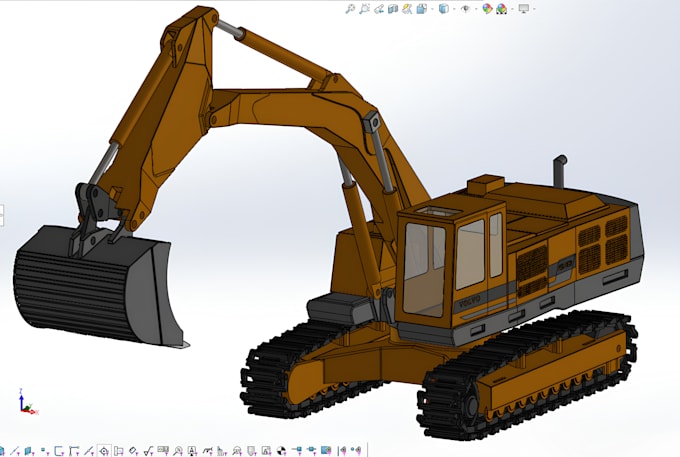Open View Settings monitor icon

point(524,9)
